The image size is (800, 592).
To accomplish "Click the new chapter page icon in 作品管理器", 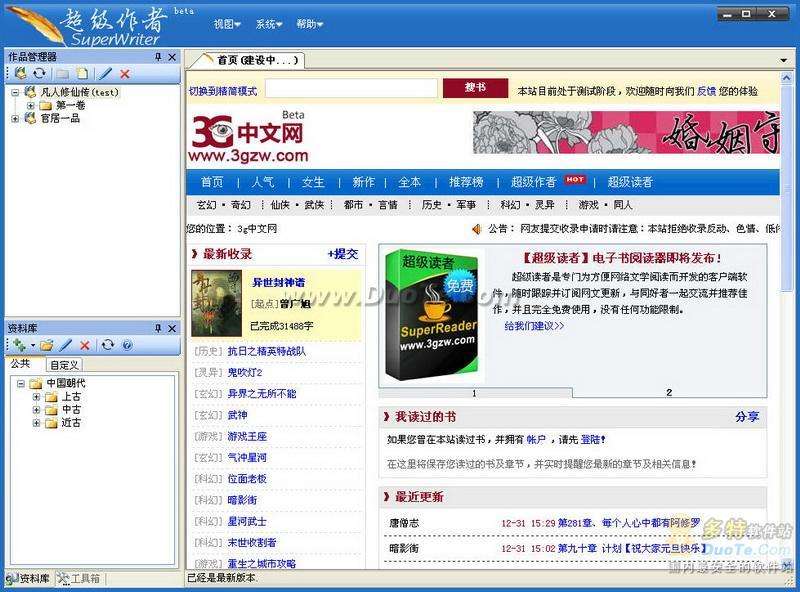I will (82, 73).
